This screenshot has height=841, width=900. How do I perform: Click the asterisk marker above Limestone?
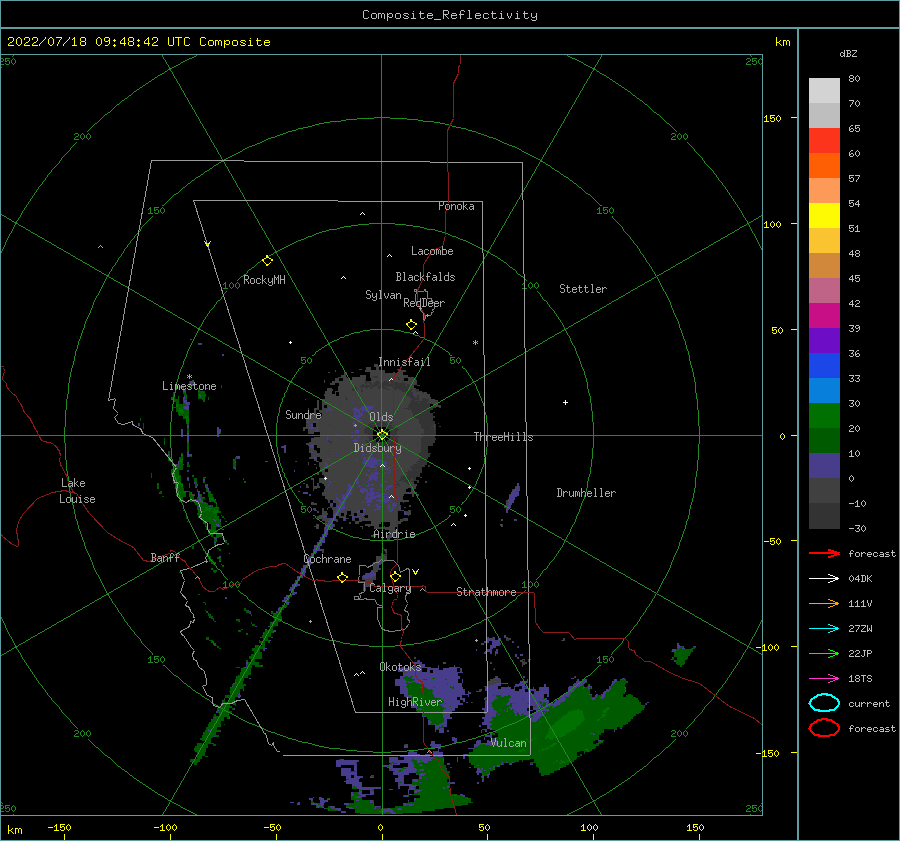click(x=189, y=377)
